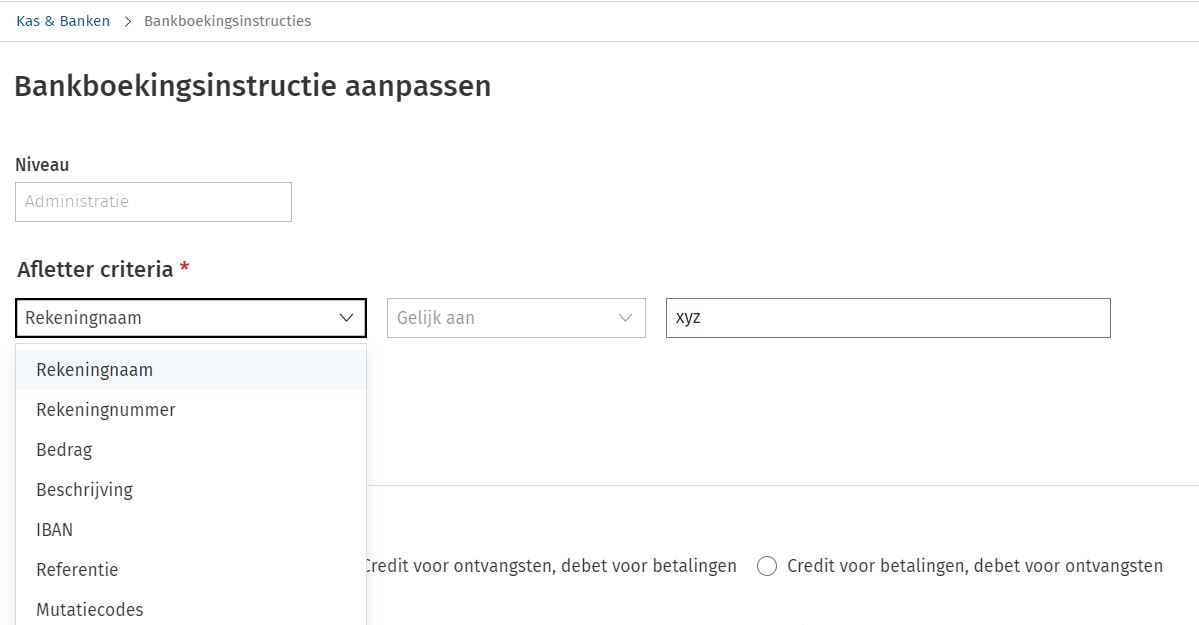Pick "IBAN" from the open dropdown
Viewport: 1199px width, 625px height.
click(54, 529)
